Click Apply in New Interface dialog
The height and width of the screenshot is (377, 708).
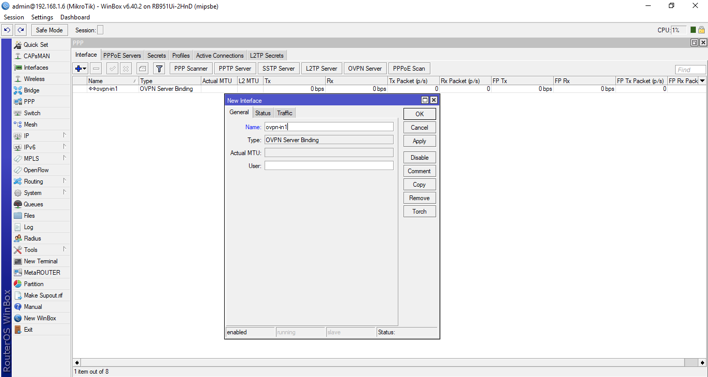point(419,141)
